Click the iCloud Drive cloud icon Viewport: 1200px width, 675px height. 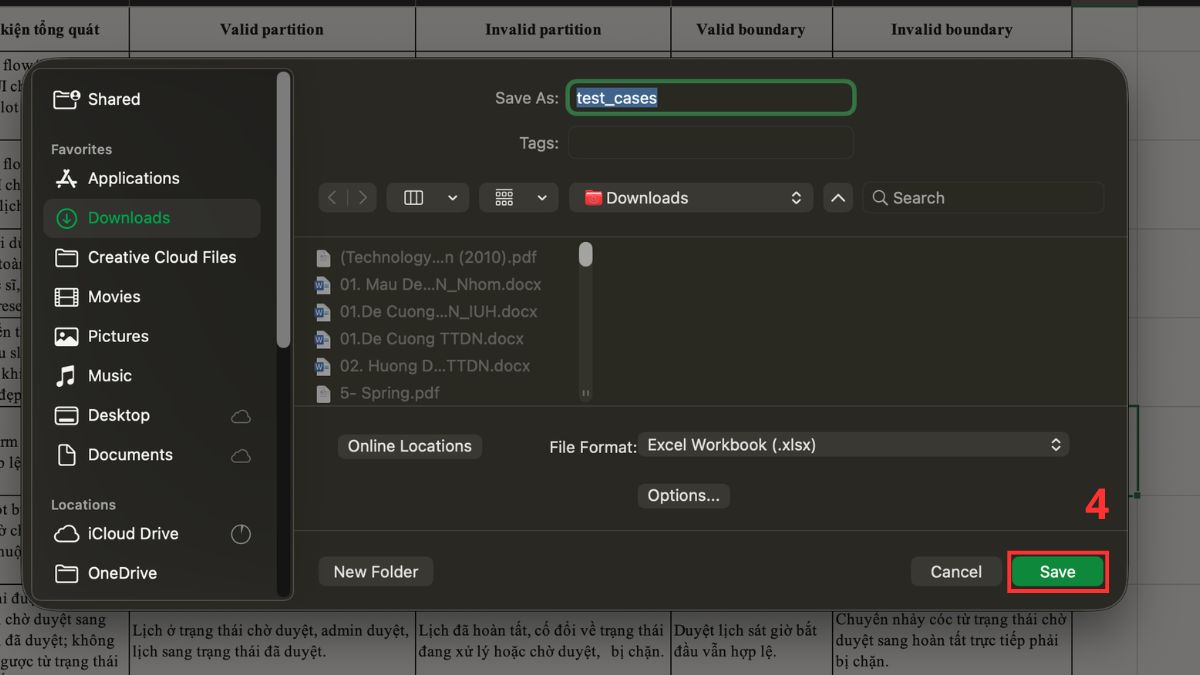(67, 534)
